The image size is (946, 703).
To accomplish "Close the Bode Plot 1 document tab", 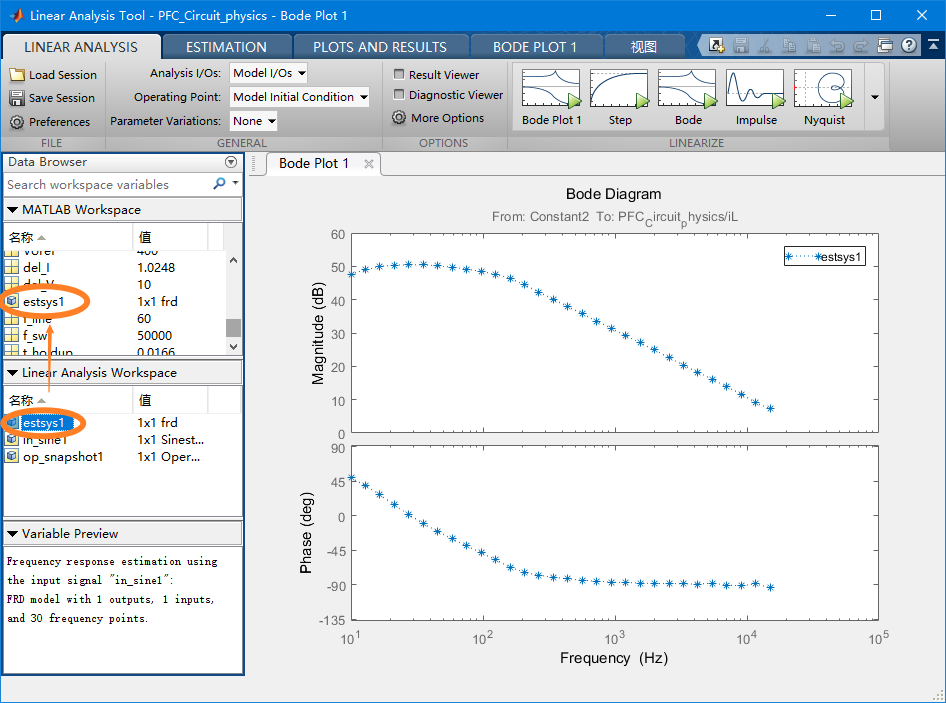I will [x=369, y=164].
